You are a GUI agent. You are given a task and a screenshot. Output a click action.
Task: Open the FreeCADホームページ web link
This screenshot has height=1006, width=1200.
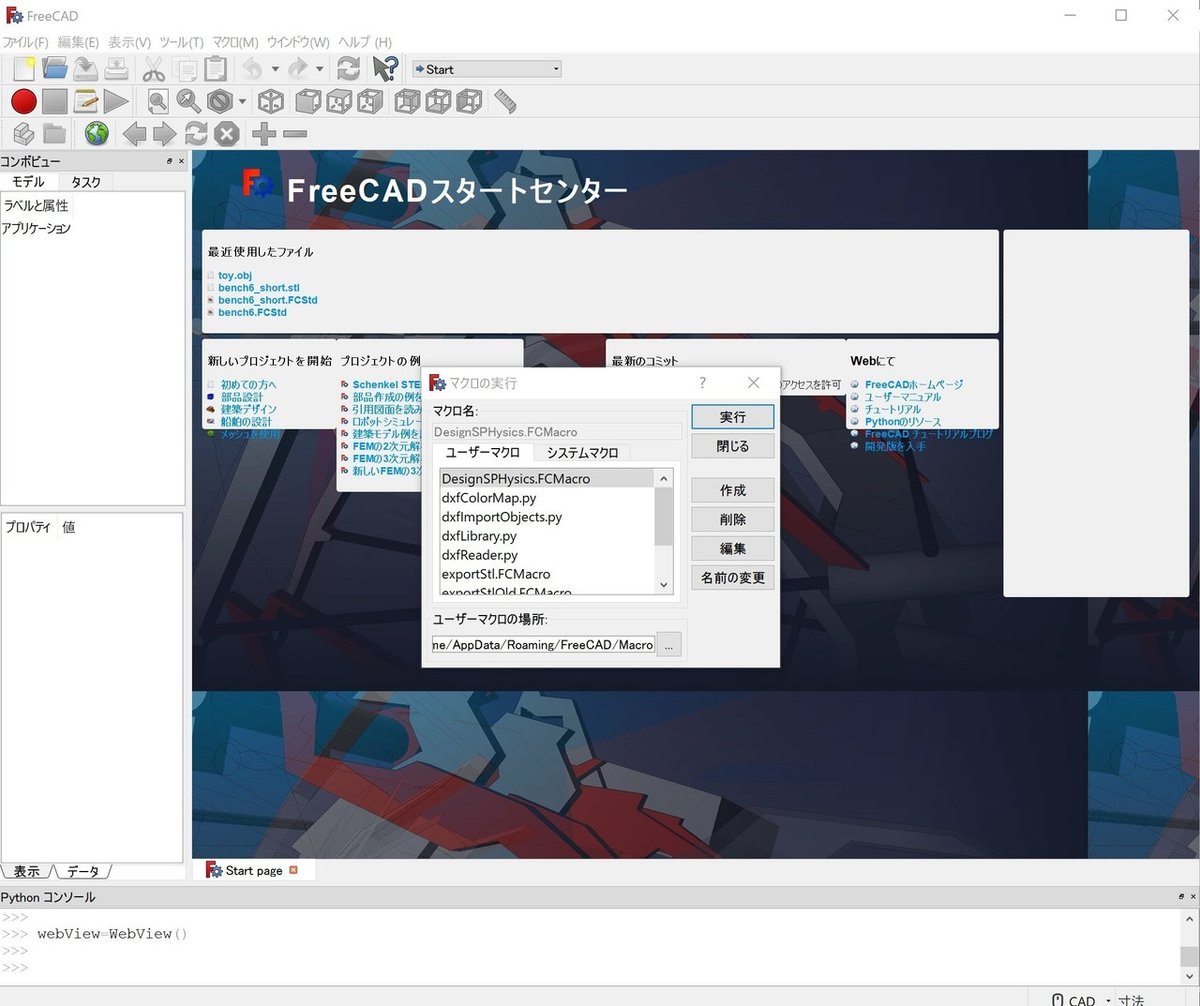coord(914,384)
